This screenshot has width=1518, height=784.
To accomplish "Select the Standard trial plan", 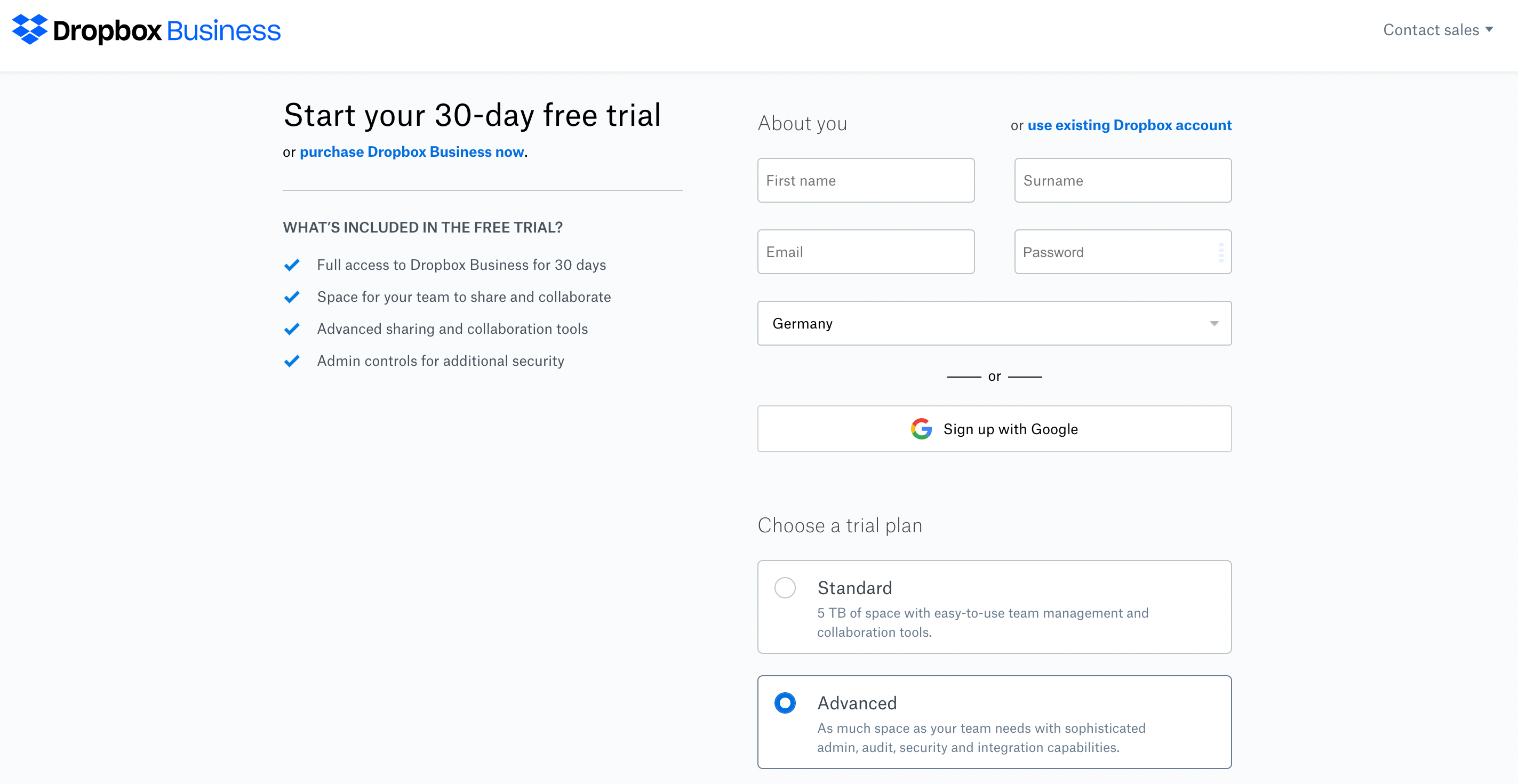I will tap(785, 587).
